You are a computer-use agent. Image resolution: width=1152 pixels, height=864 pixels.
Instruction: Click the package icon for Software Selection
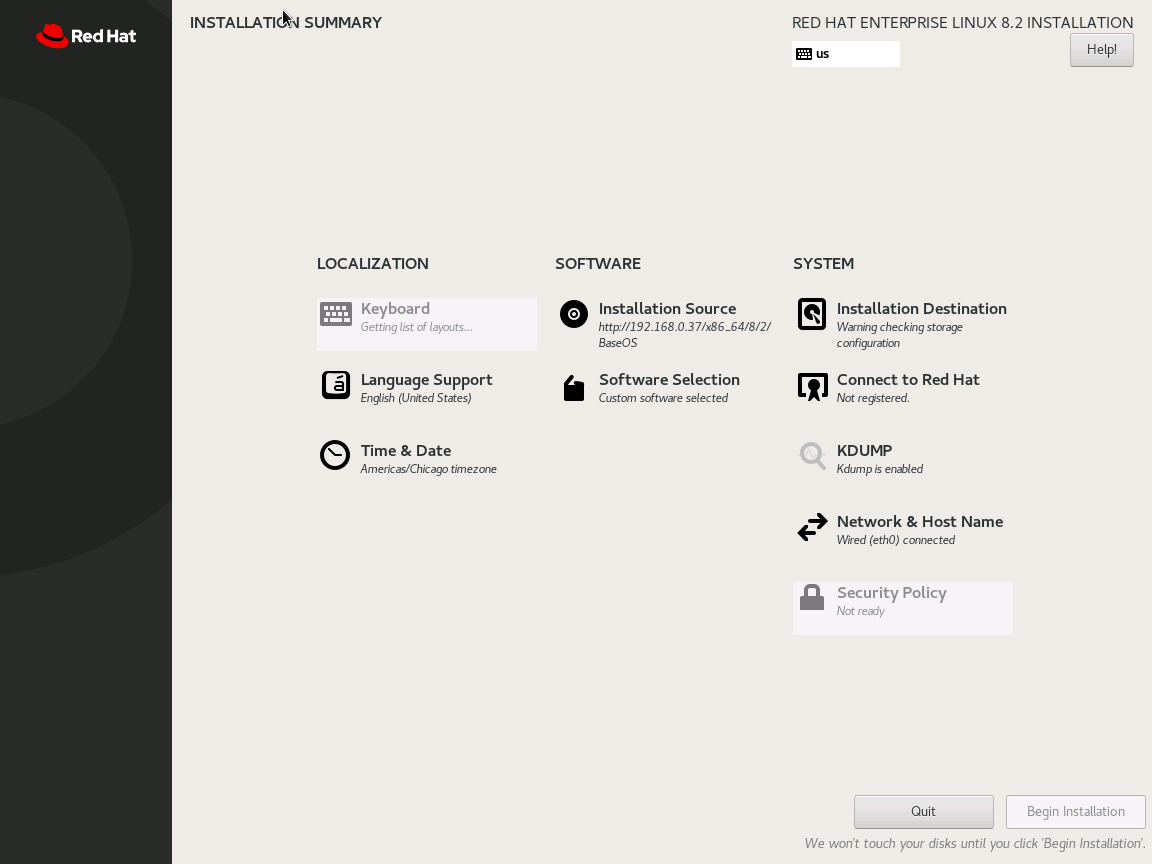click(574, 388)
